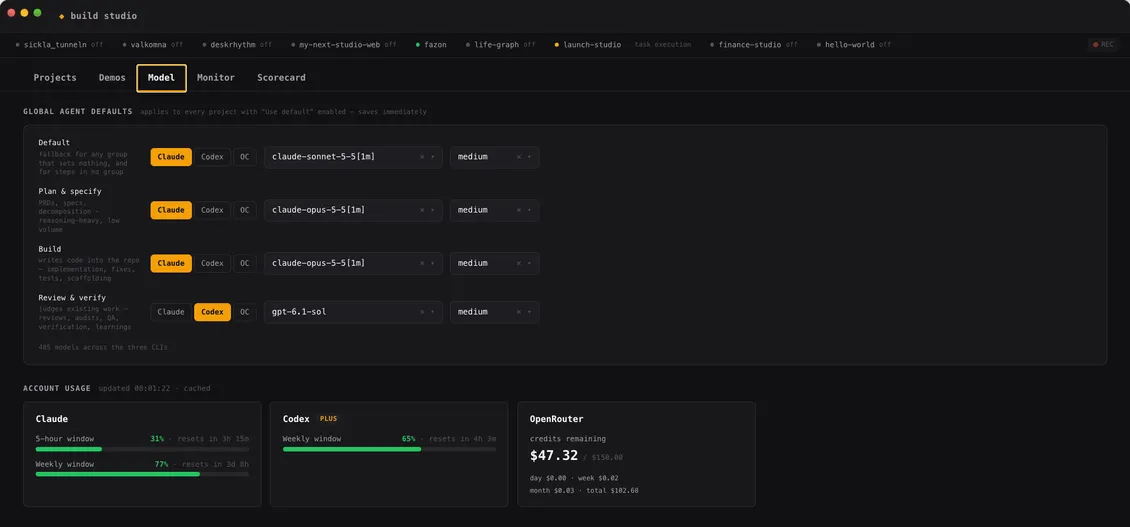This screenshot has height=527, width=1130.
Task: Open the valkomna project
Action: point(152,45)
